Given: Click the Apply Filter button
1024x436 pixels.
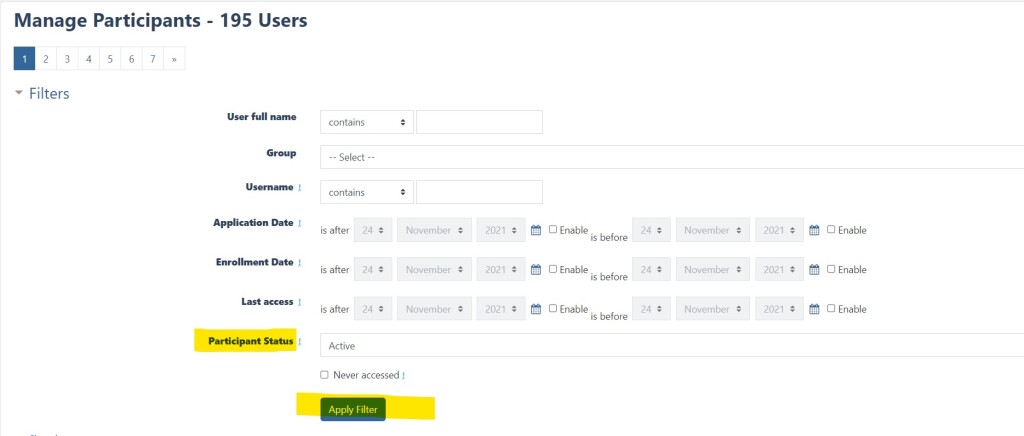Looking at the screenshot, I should [x=353, y=409].
